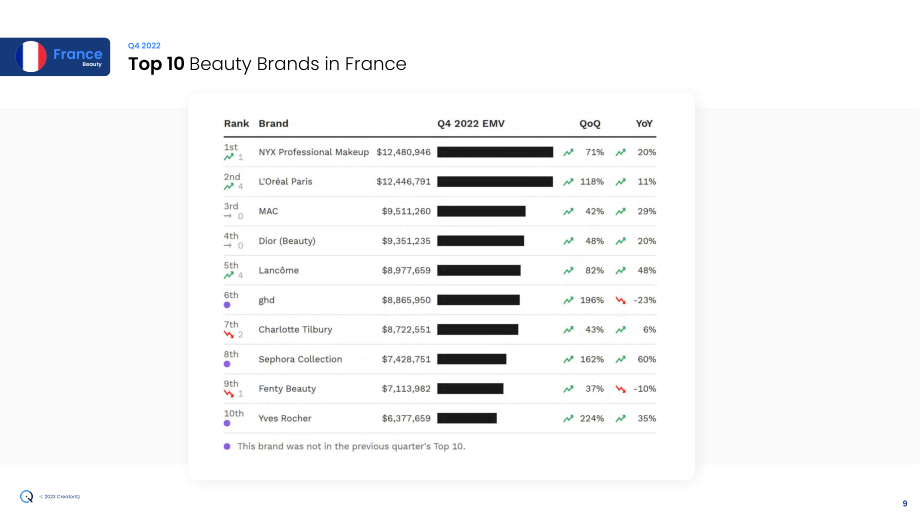
Task: Click the red YoY down arrow for Fenty Beauty
Action: (x=620, y=389)
